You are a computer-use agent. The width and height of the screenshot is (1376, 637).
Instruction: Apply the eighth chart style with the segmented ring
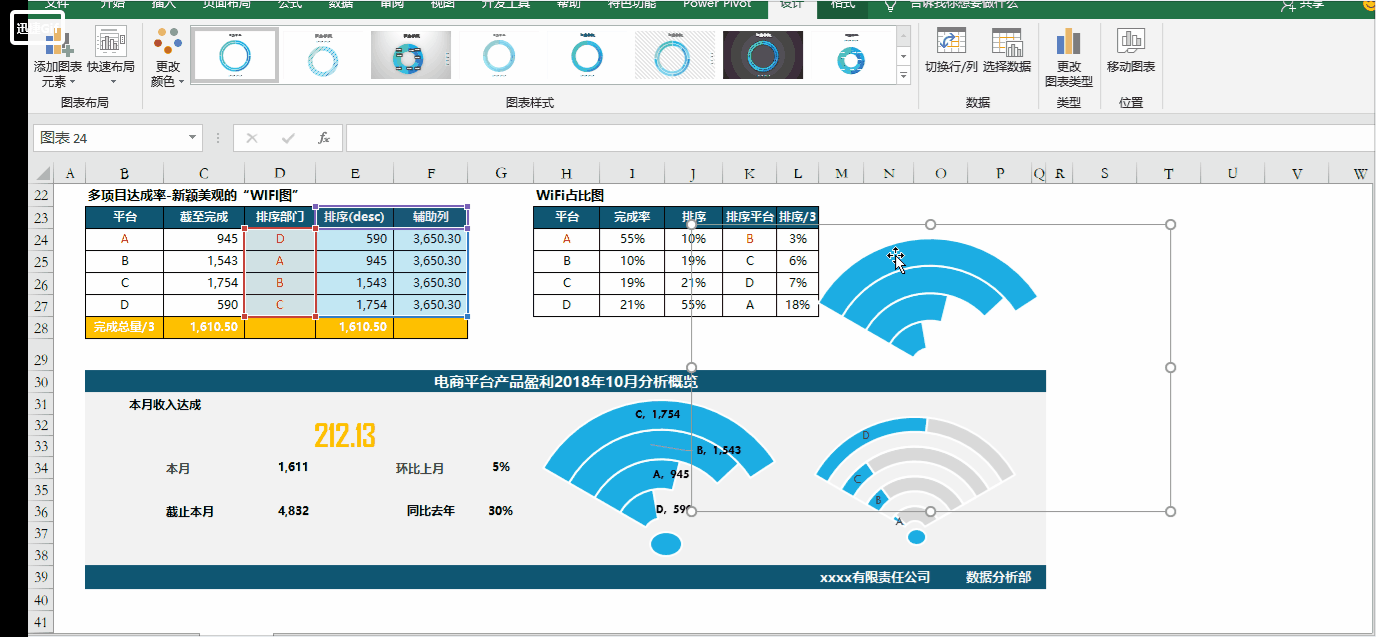[851, 54]
